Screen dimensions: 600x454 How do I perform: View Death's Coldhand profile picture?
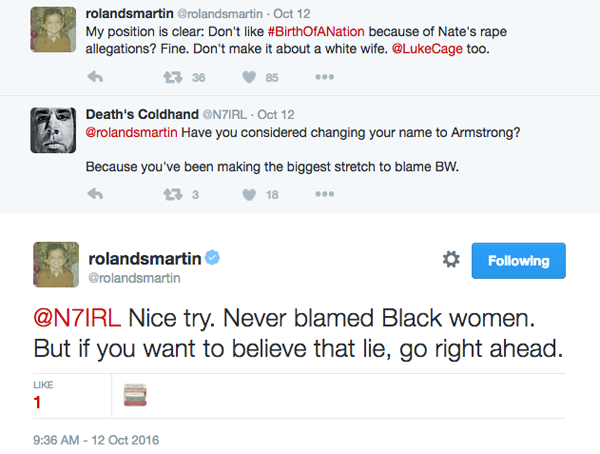(53, 130)
